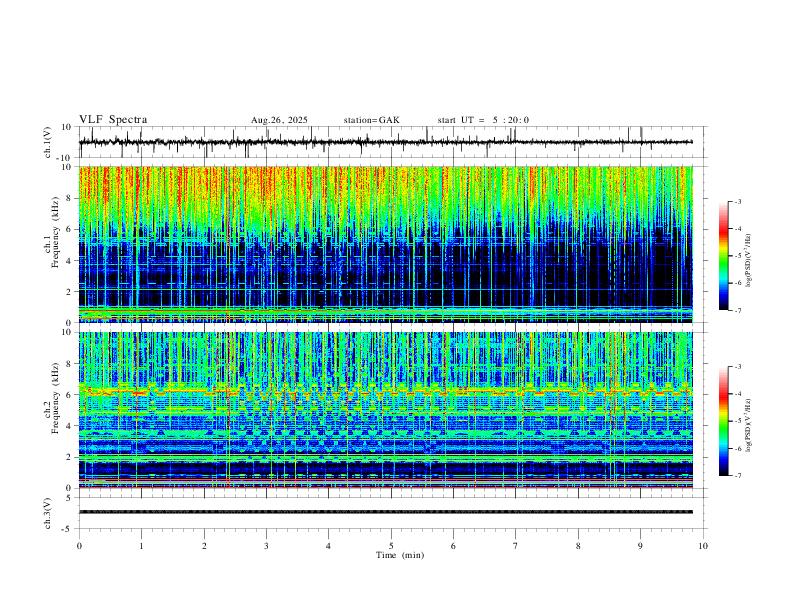This screenshot has height=612, width=792.
Task: Click the '-7' label on ch.2 colorbar
Action: [x=737, y=475]
